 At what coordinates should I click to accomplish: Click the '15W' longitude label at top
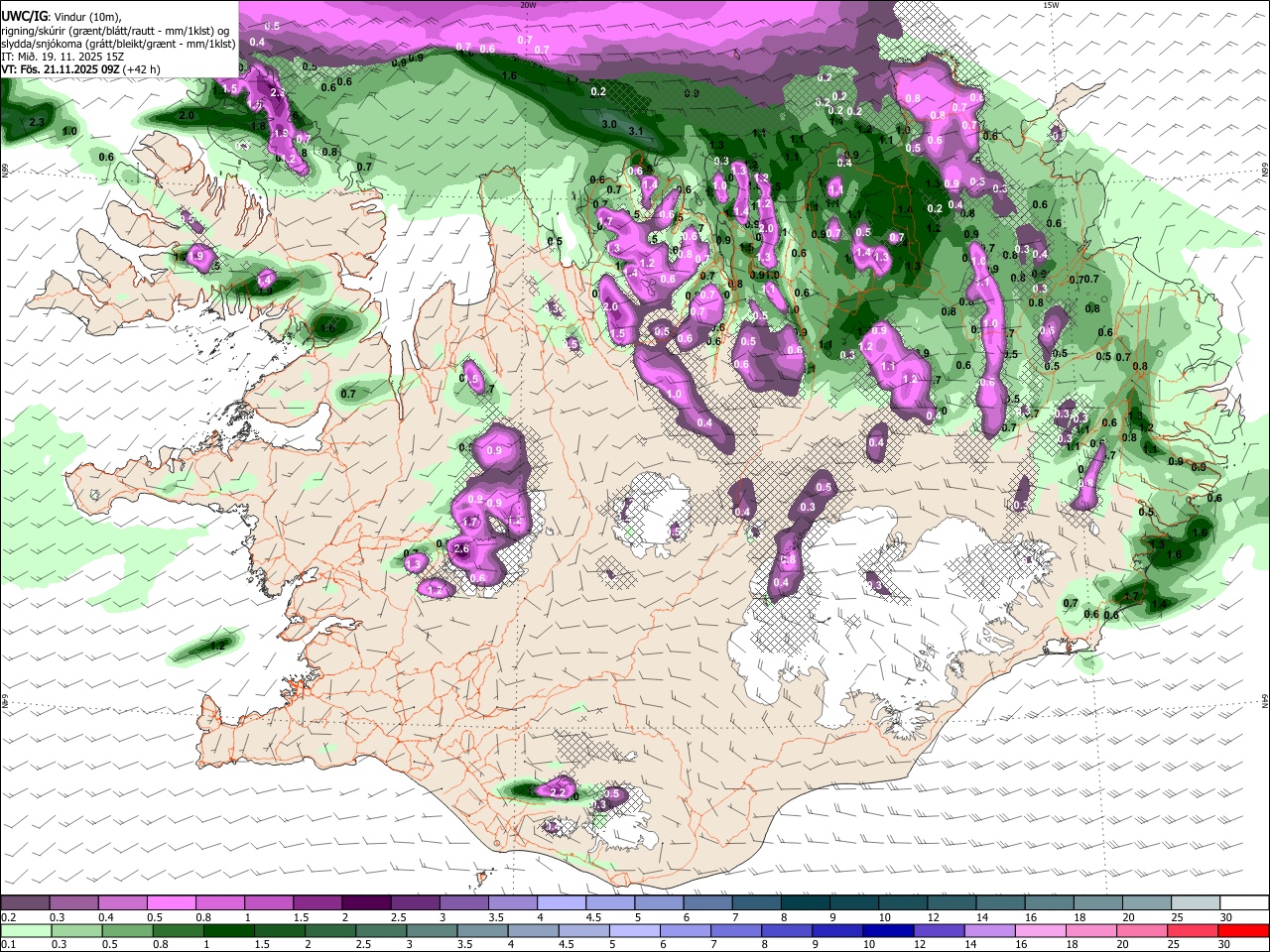(1050, 5)
